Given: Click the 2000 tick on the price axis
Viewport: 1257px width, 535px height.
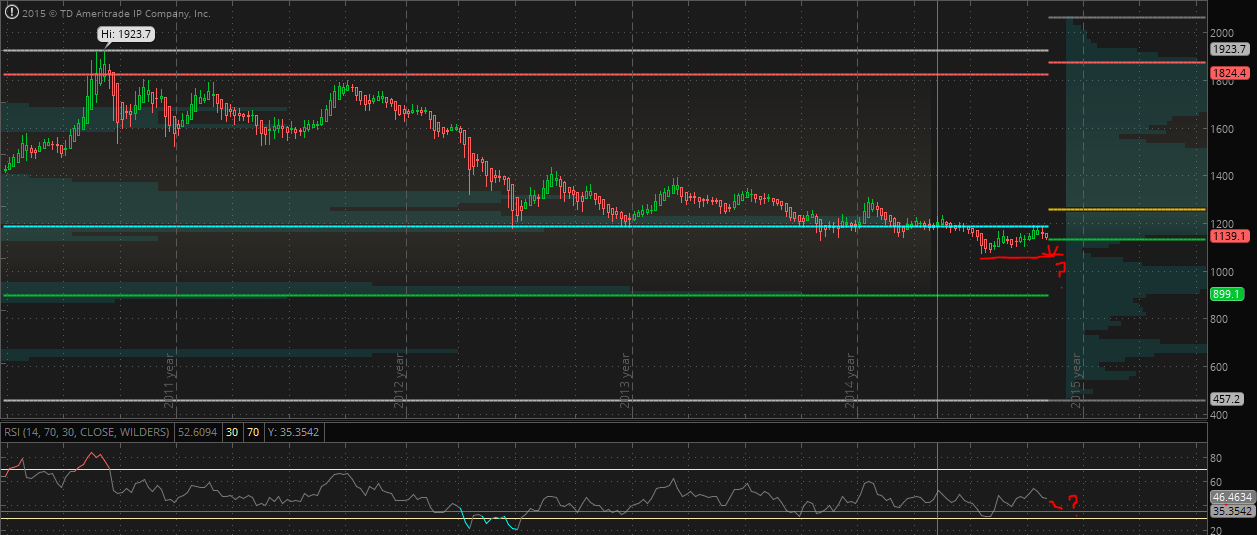Looking at the screenshot, I should 1223,33.
